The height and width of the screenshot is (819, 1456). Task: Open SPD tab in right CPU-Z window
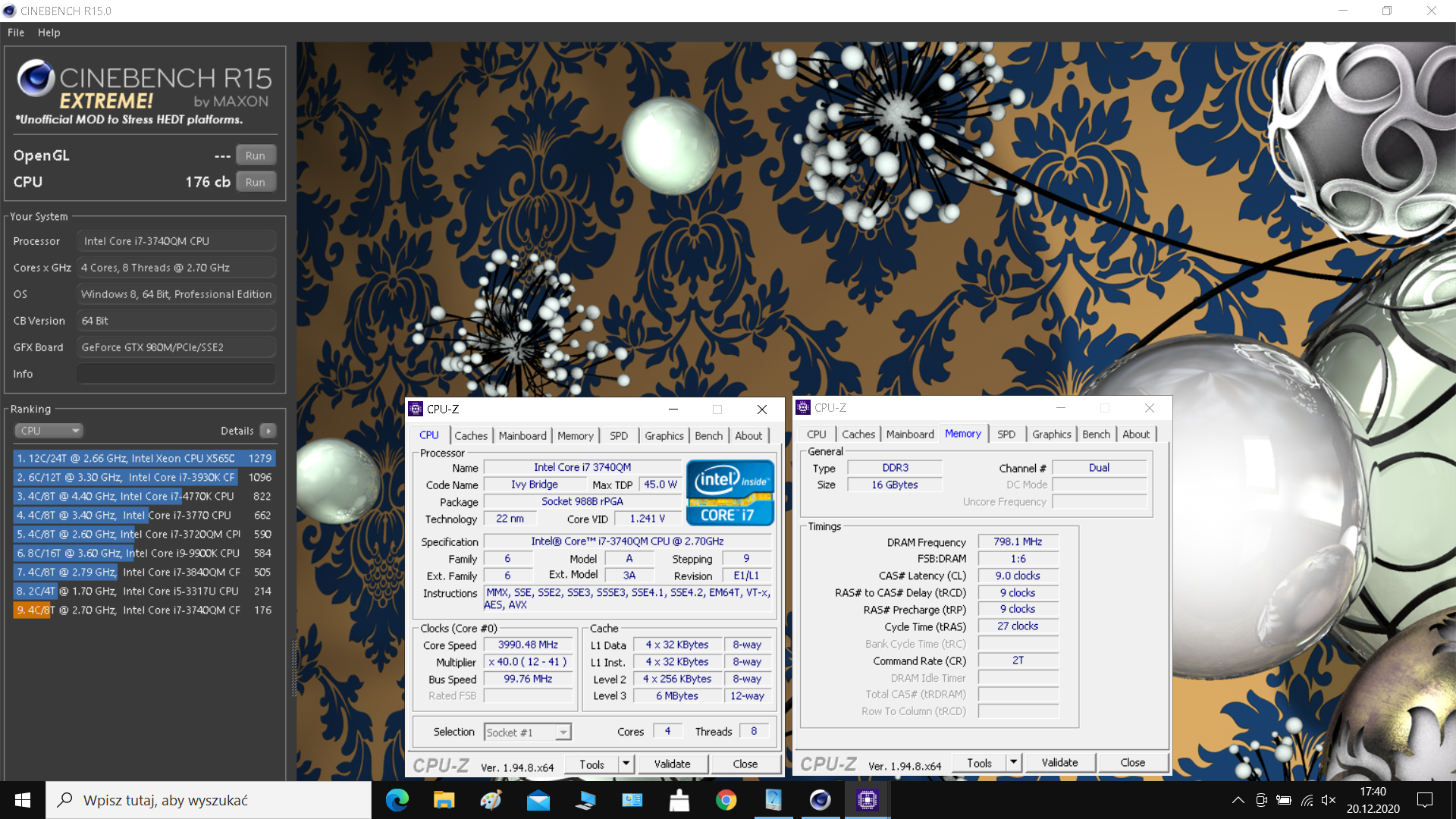tap(1006, 434)
